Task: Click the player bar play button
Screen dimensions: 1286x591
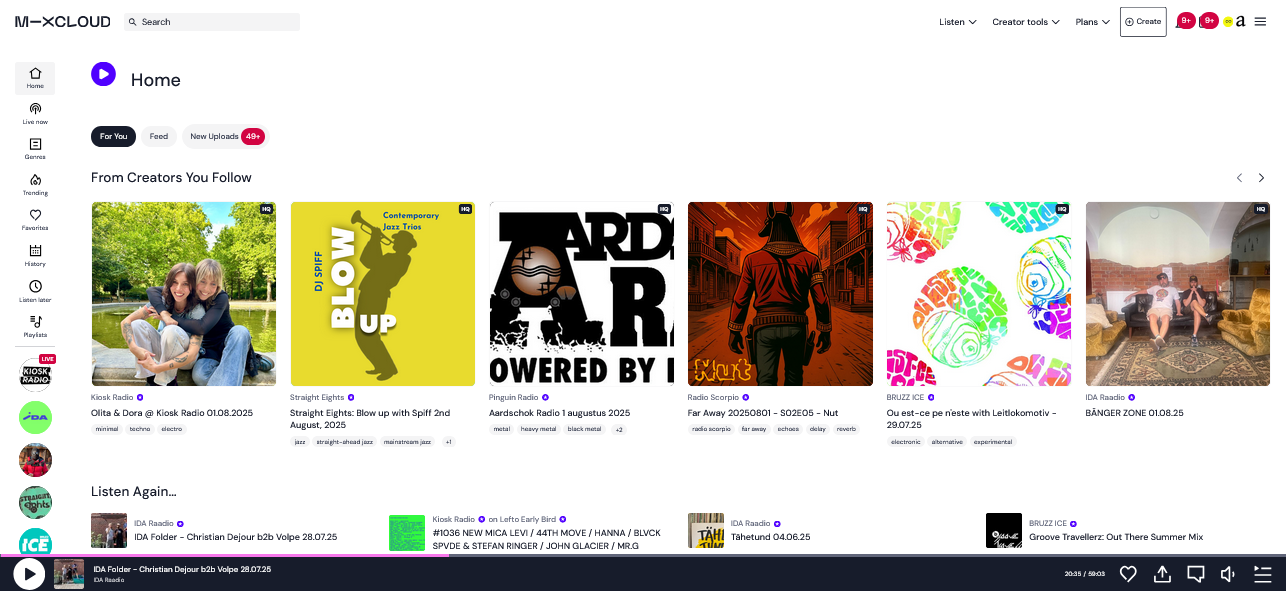Action: click(x=29, y=573)
